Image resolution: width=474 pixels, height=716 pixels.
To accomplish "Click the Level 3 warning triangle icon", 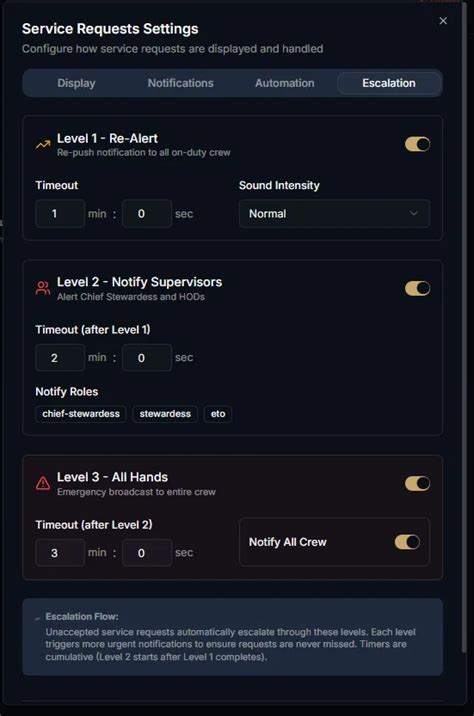I will coord(43,483).
